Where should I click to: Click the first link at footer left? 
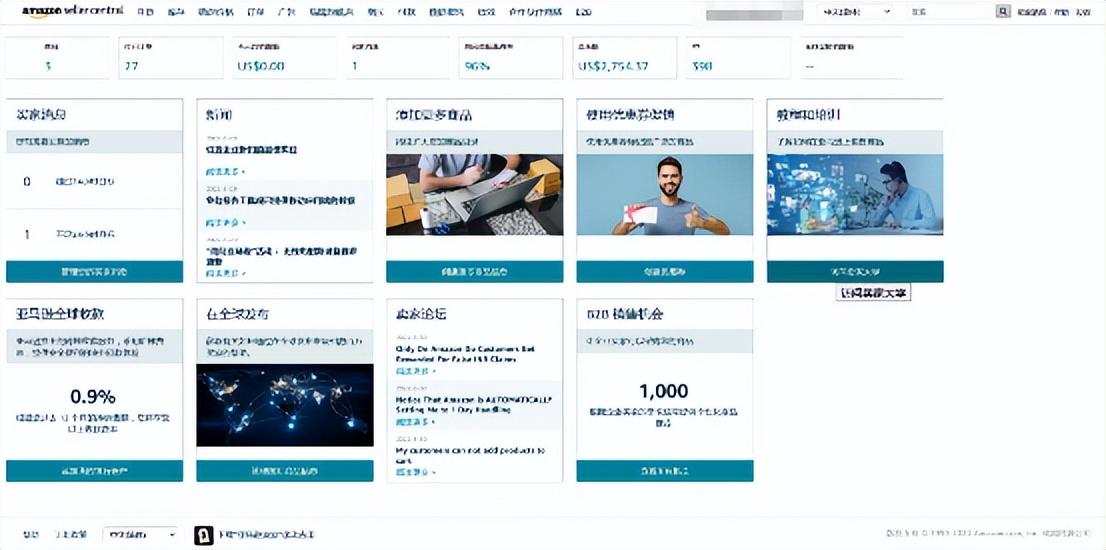(x=30, y=534)
